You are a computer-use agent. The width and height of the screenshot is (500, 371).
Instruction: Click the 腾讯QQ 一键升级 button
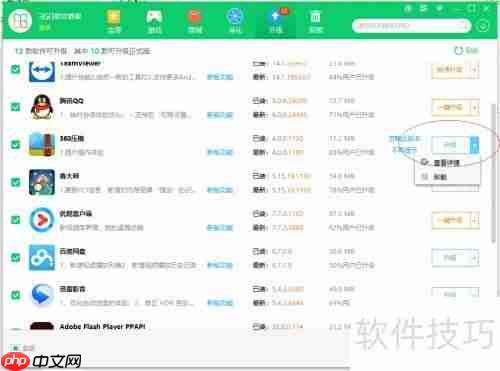tap(450, 107)
